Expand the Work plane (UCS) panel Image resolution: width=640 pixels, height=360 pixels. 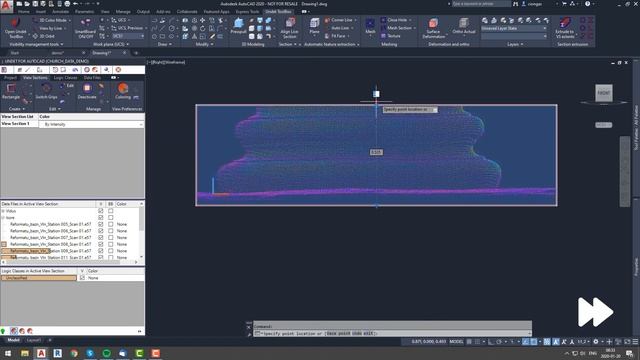[111, 44]
